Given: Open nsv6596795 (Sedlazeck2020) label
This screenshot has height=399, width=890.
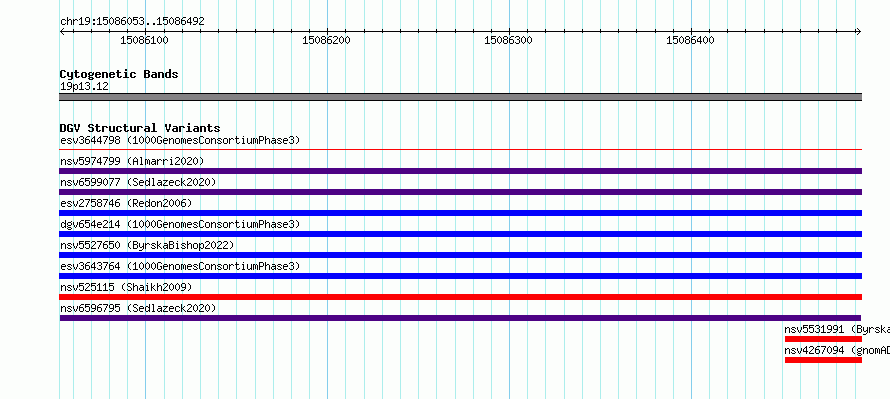Looking at the screenshot, I should [x=138, y=308].
